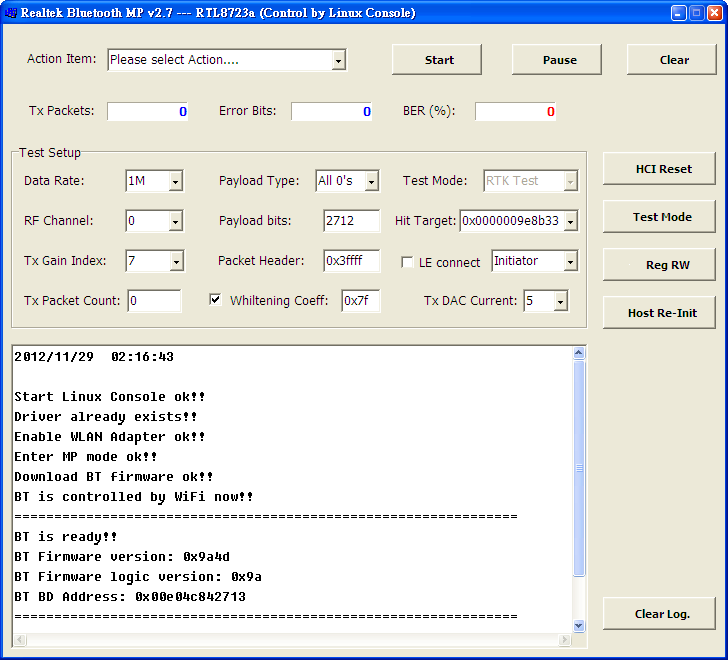Click the Tx Packets value field
728x660 pixels.
(x=148, y=111)
